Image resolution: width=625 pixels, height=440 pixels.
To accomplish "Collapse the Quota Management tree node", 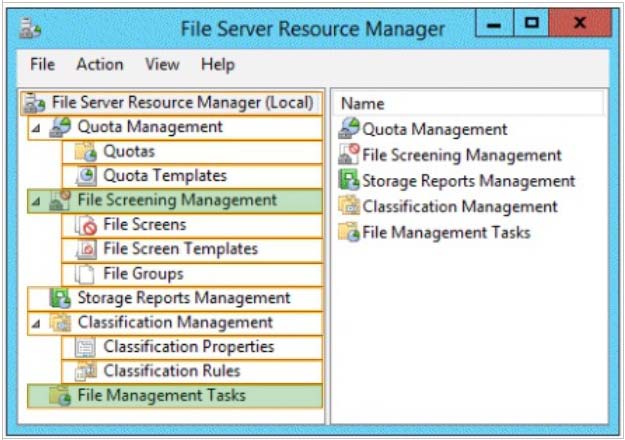I will click(x=36, y=128).
